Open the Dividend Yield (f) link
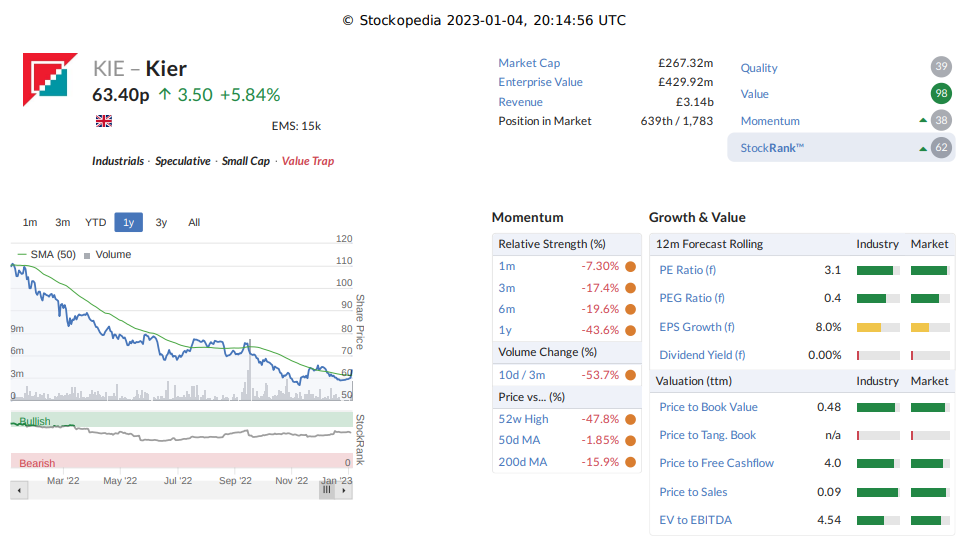The width and height of the screenshot is (975, 549). (702, 355)
